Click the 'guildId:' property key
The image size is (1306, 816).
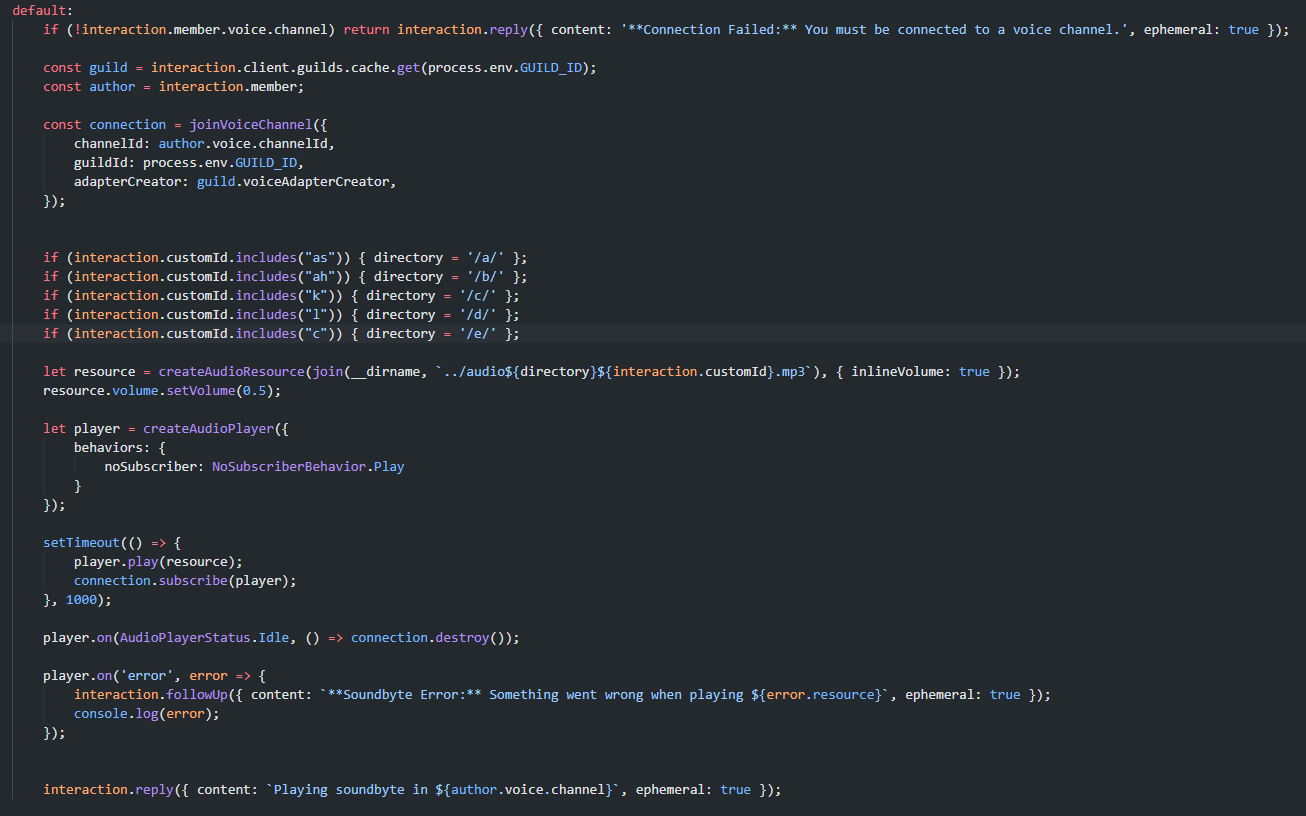coord(104,162)
